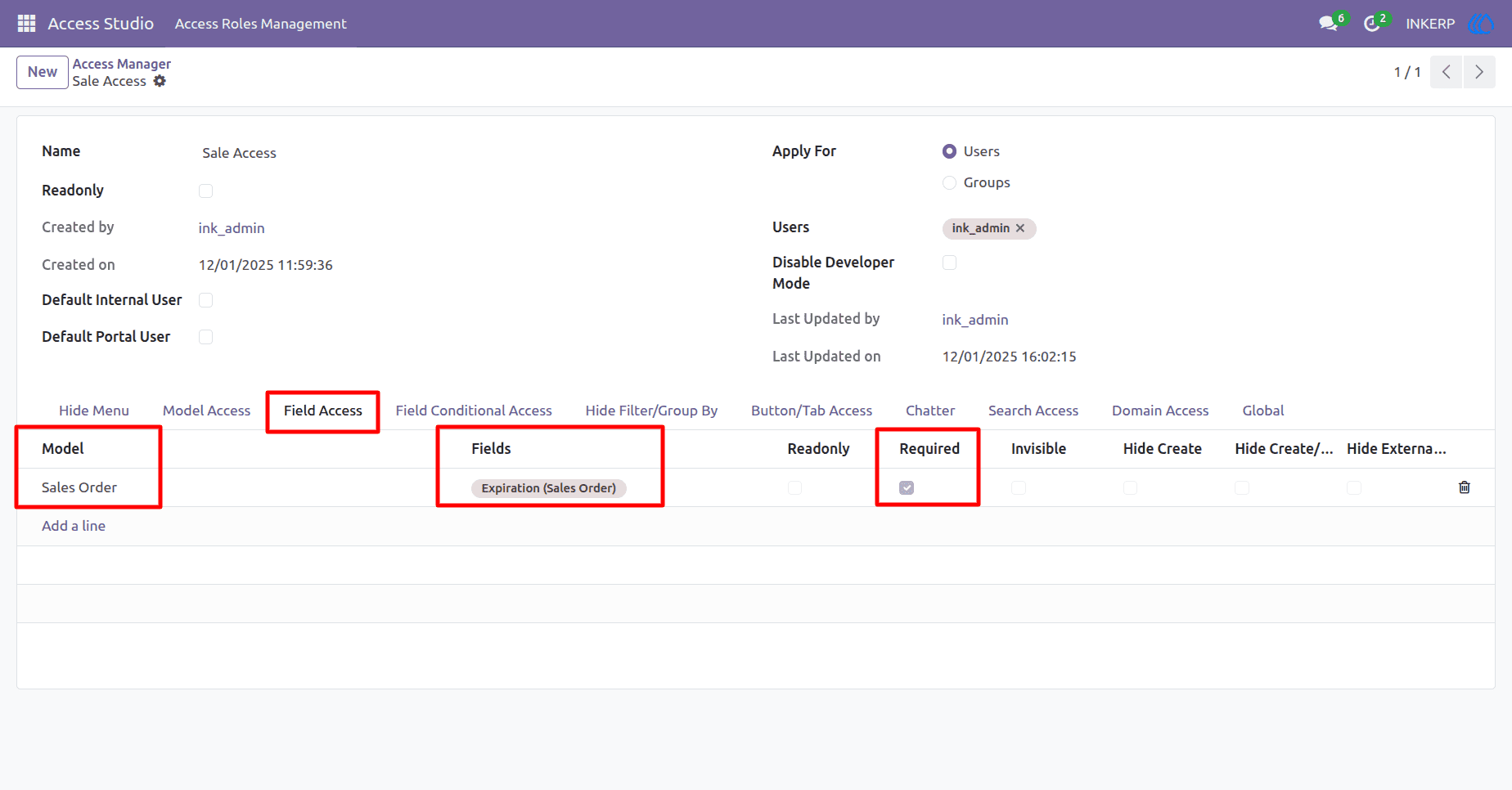The width and height of the screenshot is (1512, 790).
Task: Open the activities clock icon
Action: 1371,24
